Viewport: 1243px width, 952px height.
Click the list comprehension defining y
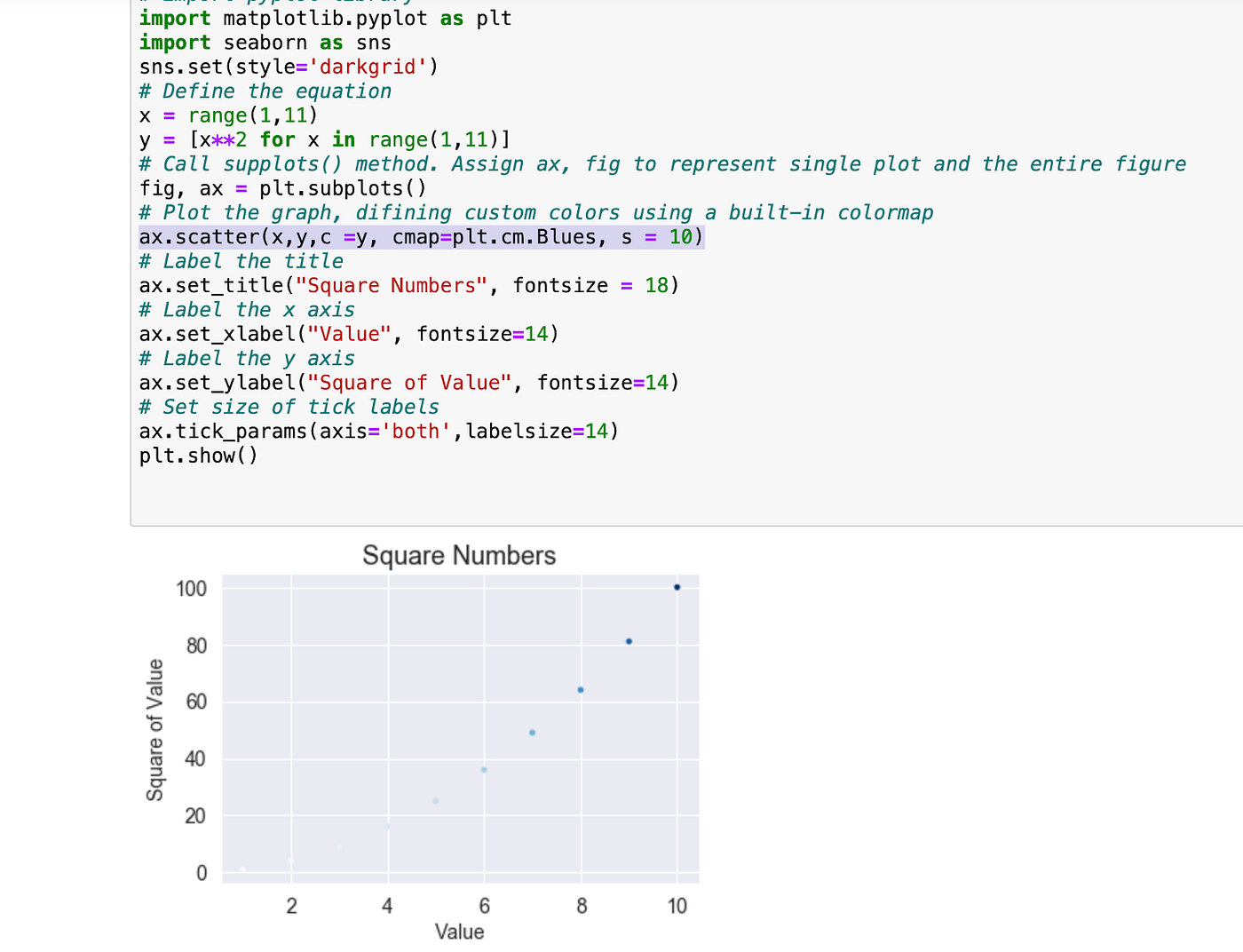pyautogui.click(x=324, y=139)
